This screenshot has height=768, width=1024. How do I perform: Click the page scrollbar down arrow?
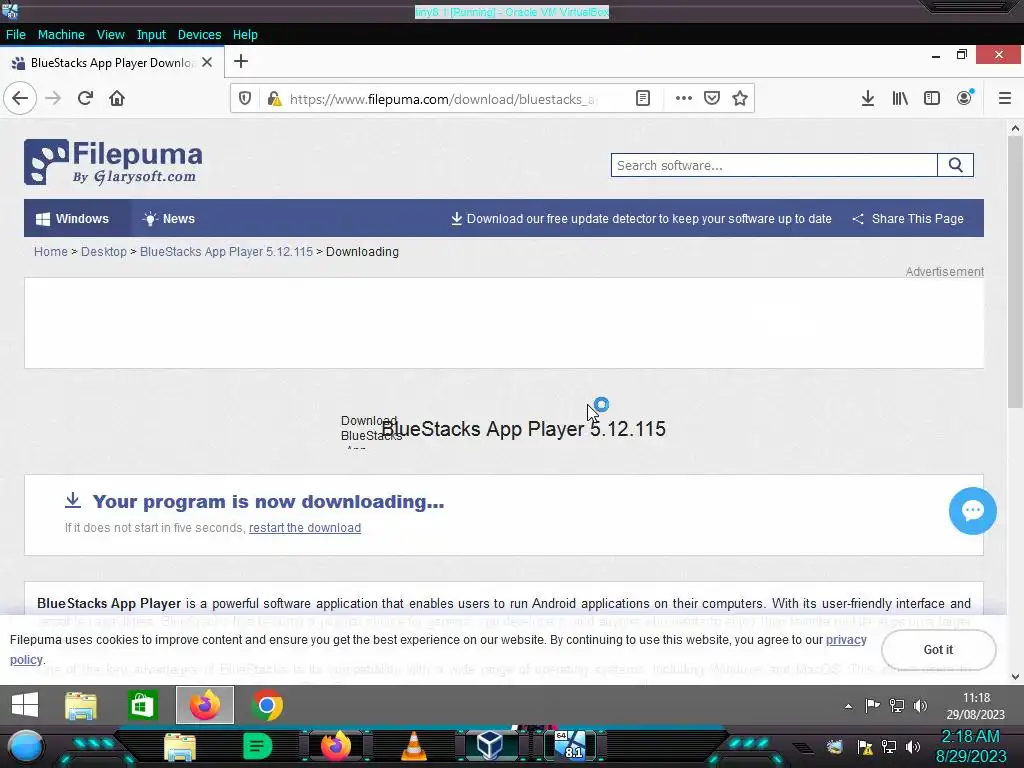[1015, 677]
